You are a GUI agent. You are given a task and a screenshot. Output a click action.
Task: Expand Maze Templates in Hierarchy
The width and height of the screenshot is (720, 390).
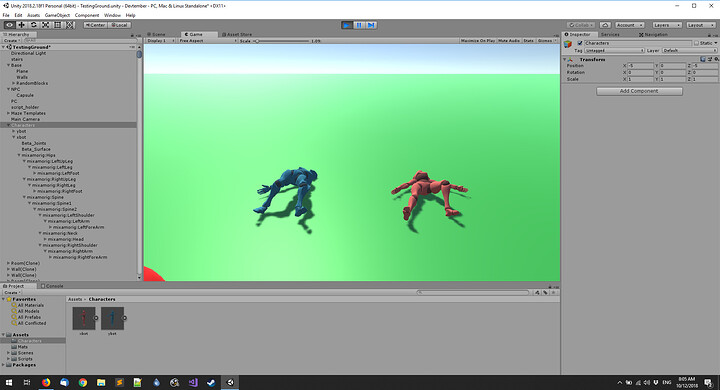pyautogui.click(x=8, y=113)
